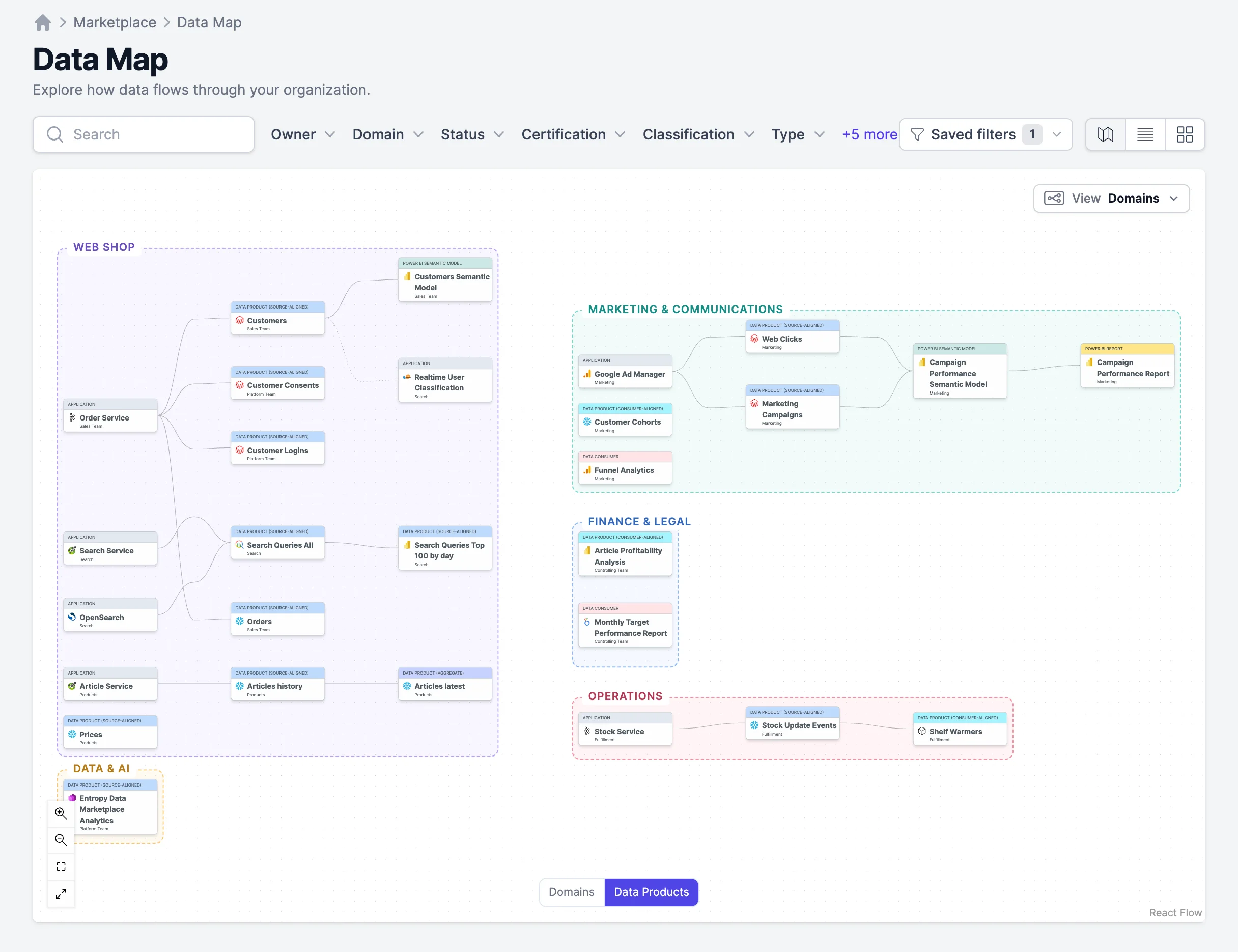Select the Stock Update Events node
The image size is (1238, 952).
[x=792, y=723]
